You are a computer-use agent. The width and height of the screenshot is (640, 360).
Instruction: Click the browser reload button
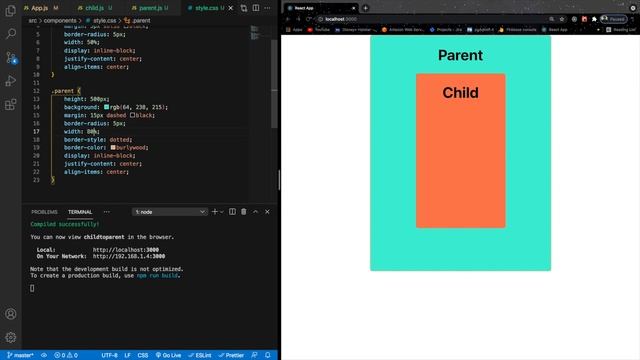[309, 19]
